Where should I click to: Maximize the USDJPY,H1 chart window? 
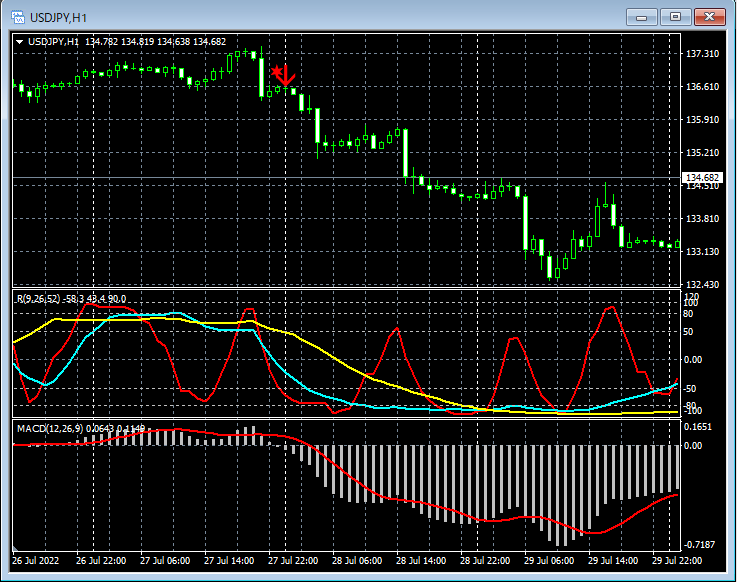click(x=675, y=17)
